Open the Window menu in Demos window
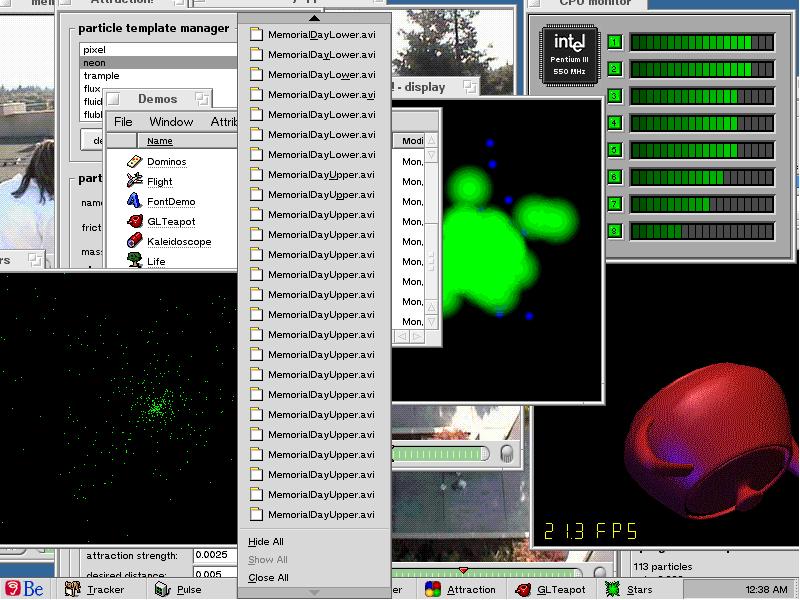The height and width of the screenshot is (600, 800). [x=171, y=122]
